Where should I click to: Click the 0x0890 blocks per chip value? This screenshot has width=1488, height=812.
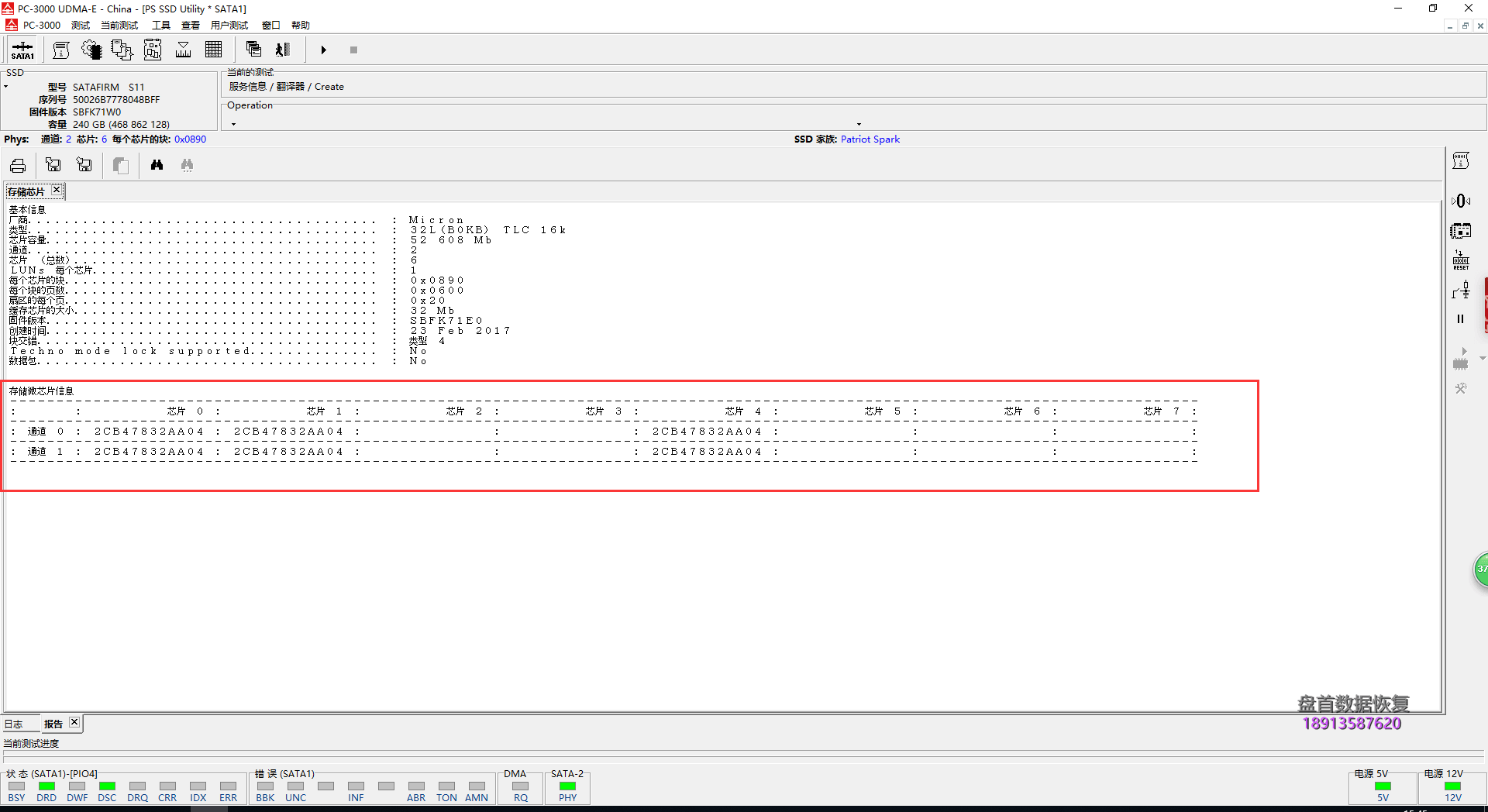click(x=190, y=139)
